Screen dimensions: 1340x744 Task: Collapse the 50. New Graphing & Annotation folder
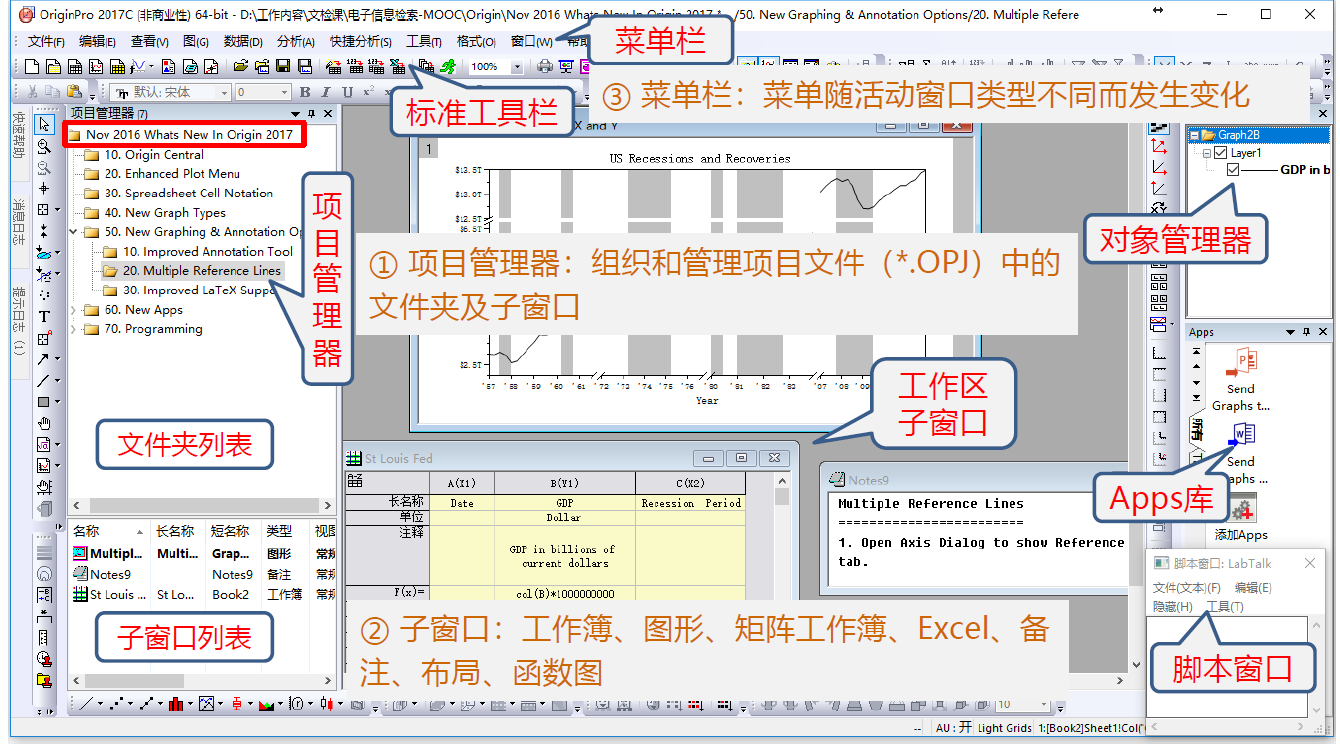click(x=72, y=232)
